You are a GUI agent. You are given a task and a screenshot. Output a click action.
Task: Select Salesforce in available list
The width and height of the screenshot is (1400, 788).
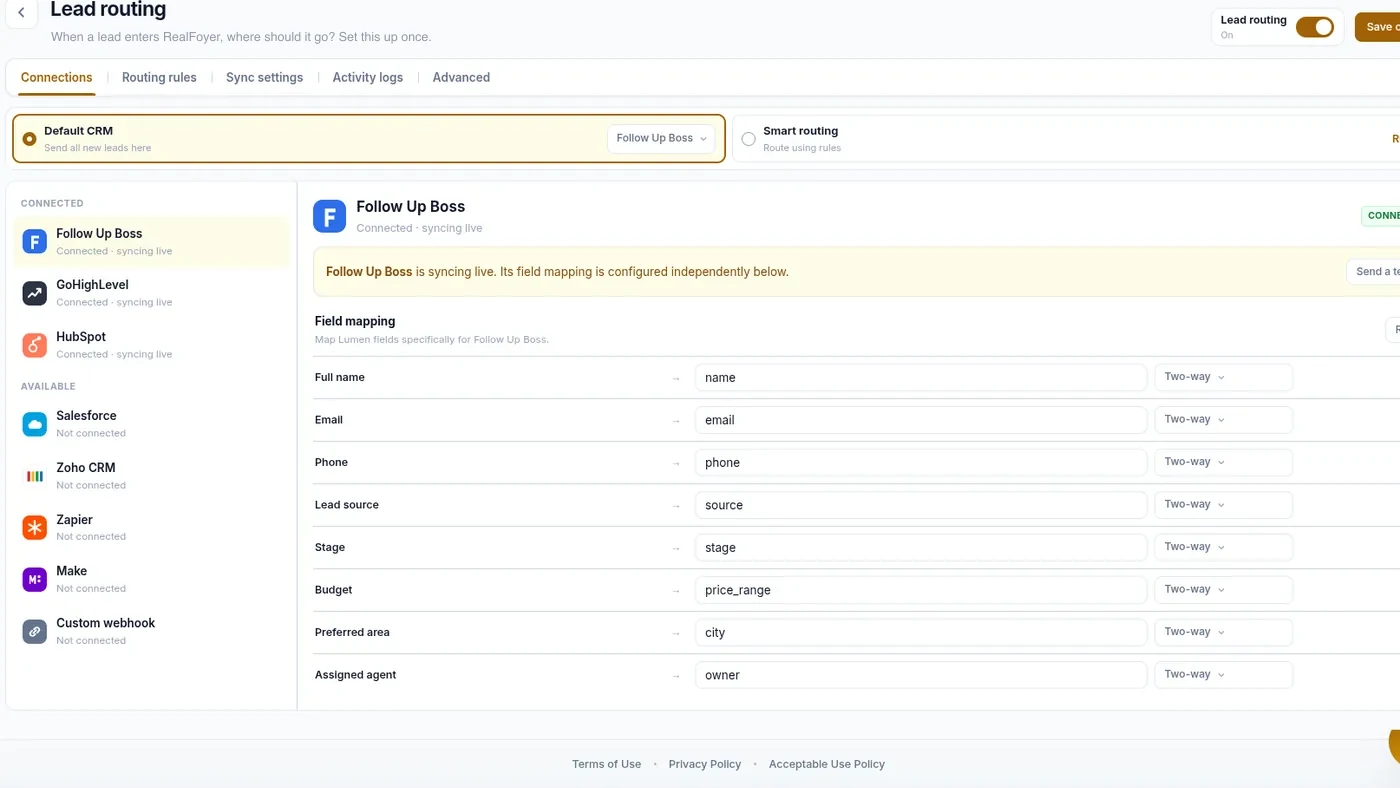[x=151, y=424]
